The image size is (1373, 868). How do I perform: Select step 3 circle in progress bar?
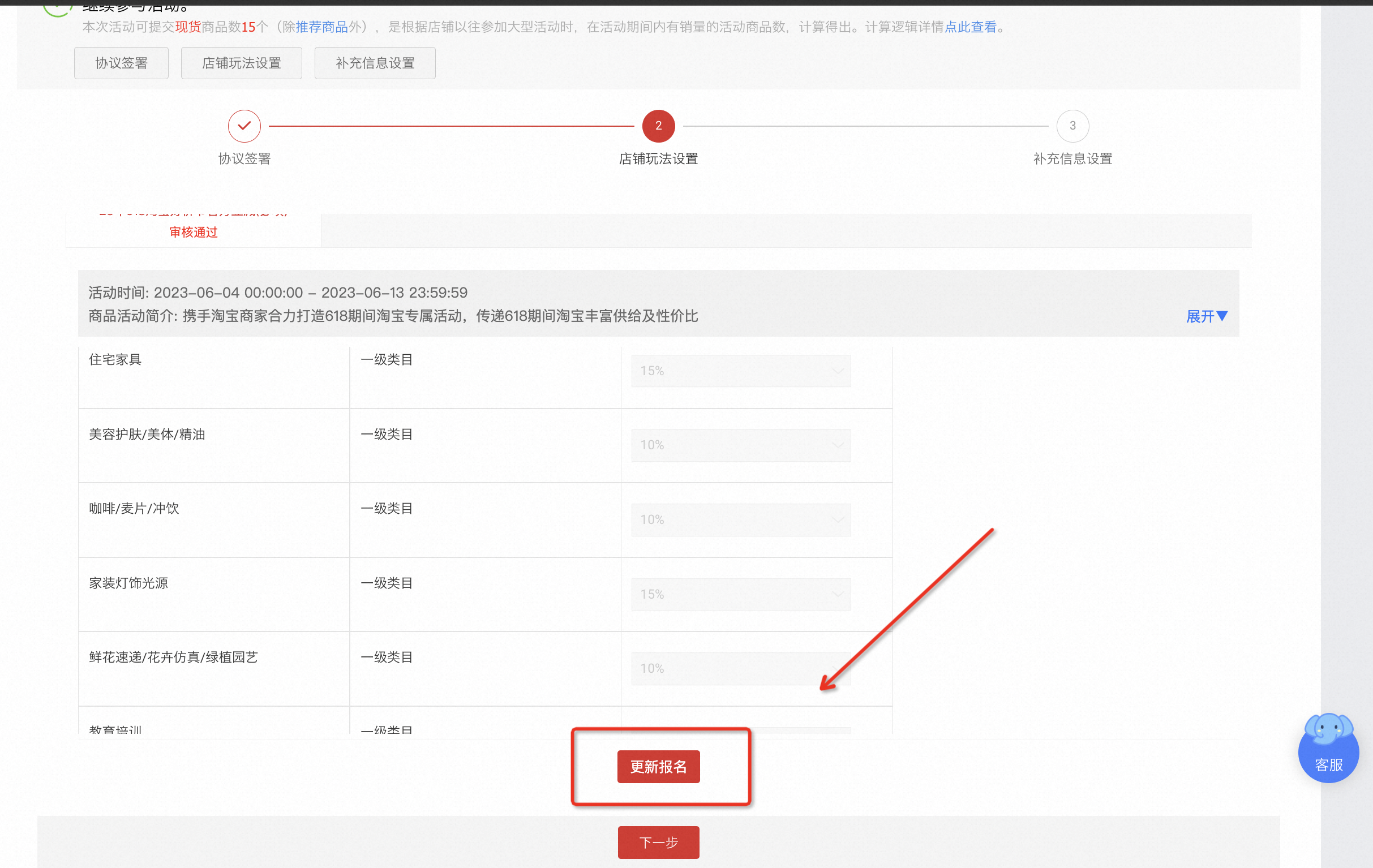pyautogui.click(x=1072, y=126)
